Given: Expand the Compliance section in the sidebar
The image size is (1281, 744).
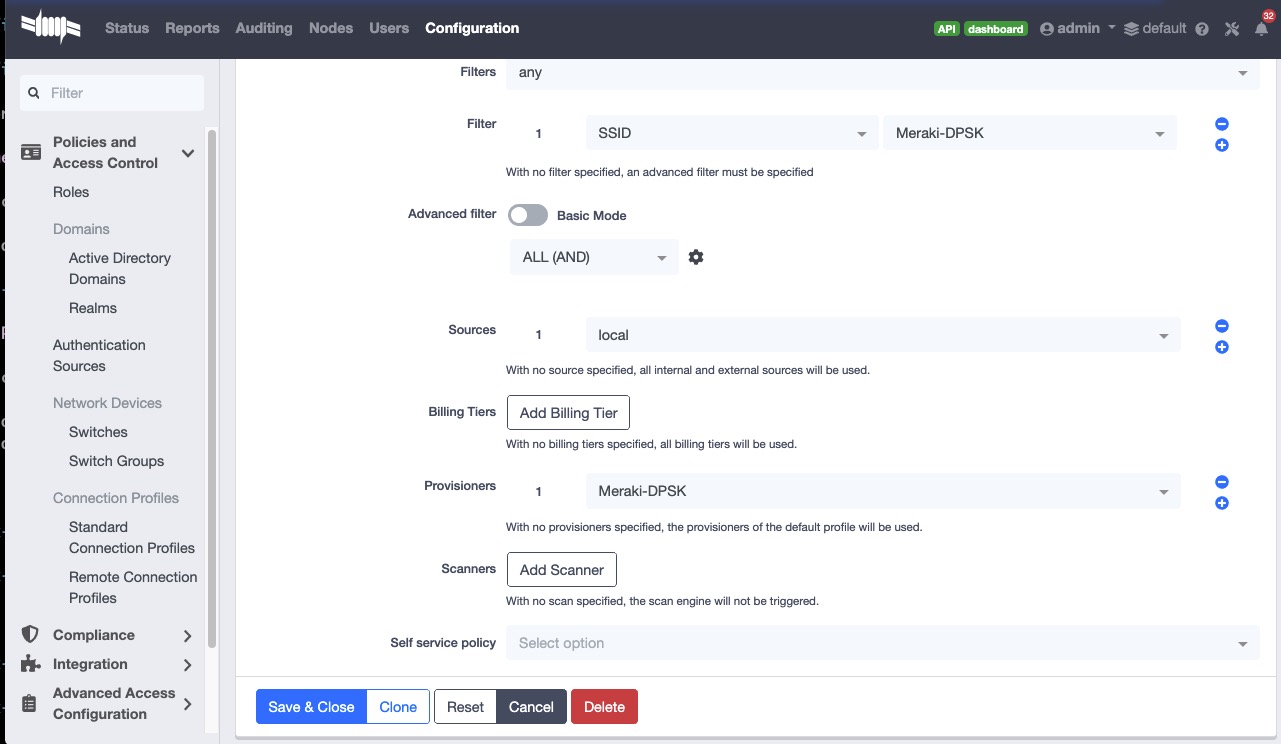Looking at the screenshot, I should pyautogui.click(x=93, y=635).
